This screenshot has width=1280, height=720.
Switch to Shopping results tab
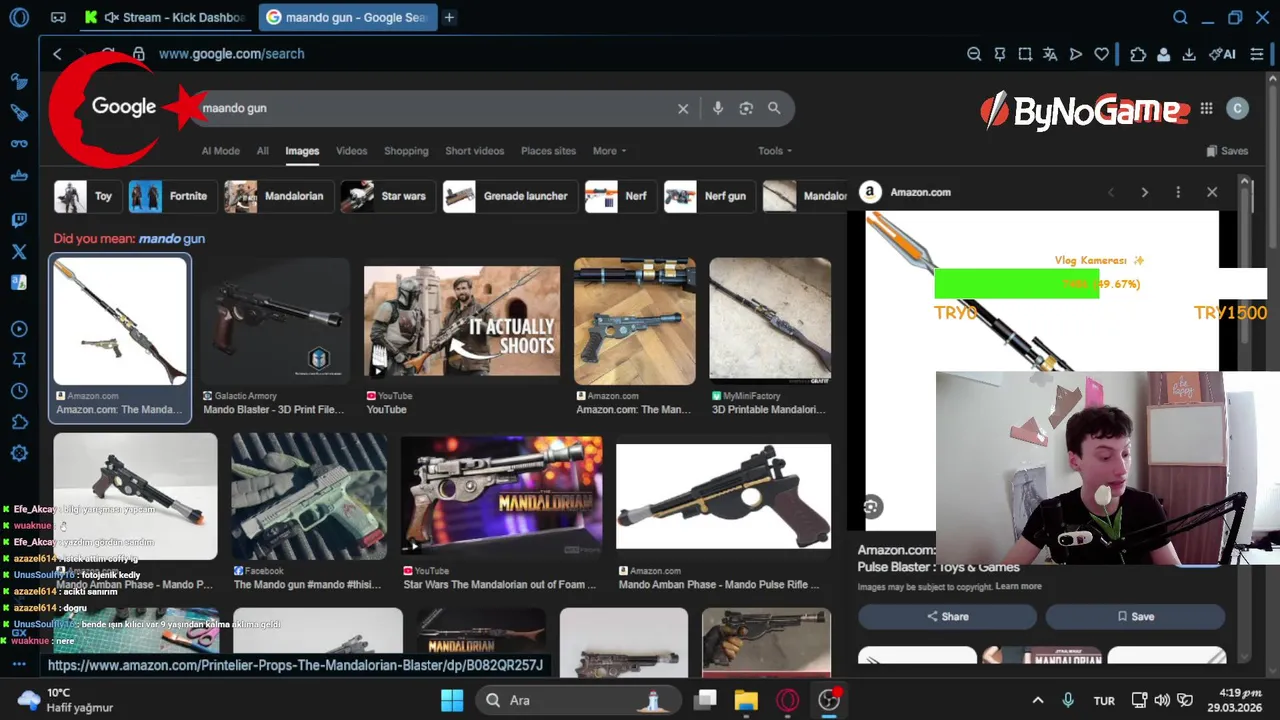(x=406, y=151)
